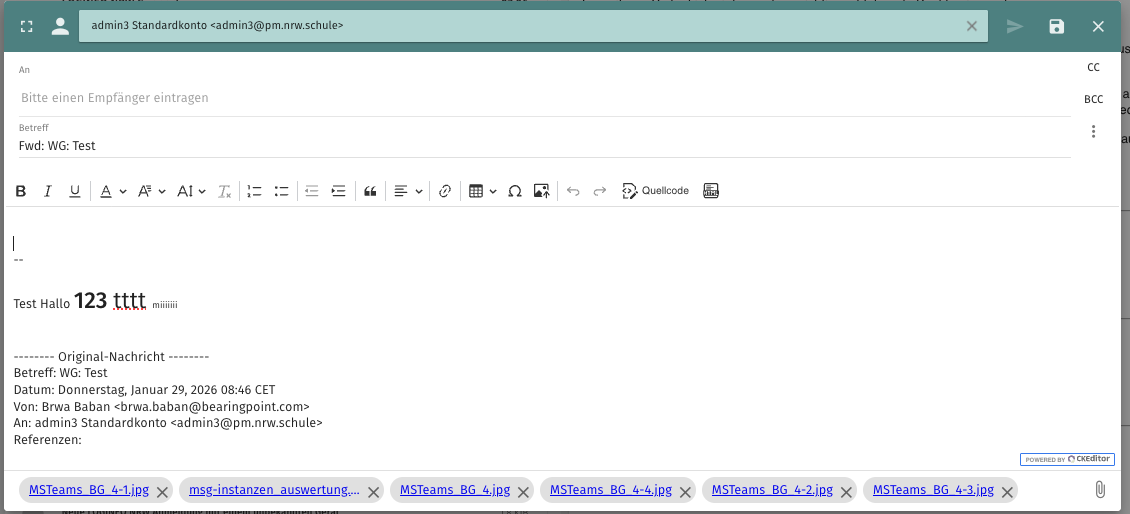Increase the paragraph indent
1130x514 pixels.
[x=338, y=191]
